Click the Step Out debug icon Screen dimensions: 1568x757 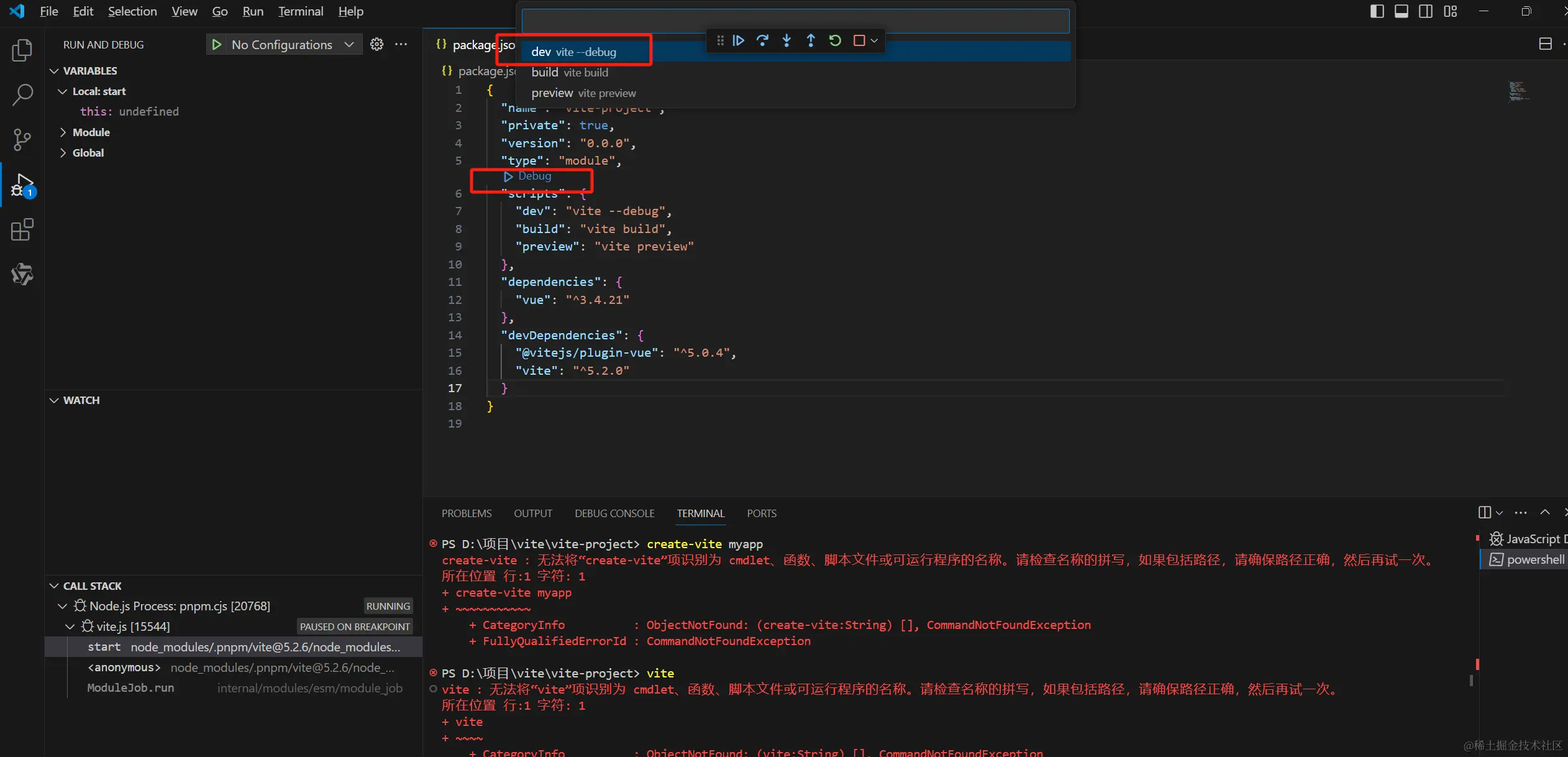click(x=811, y=40)
